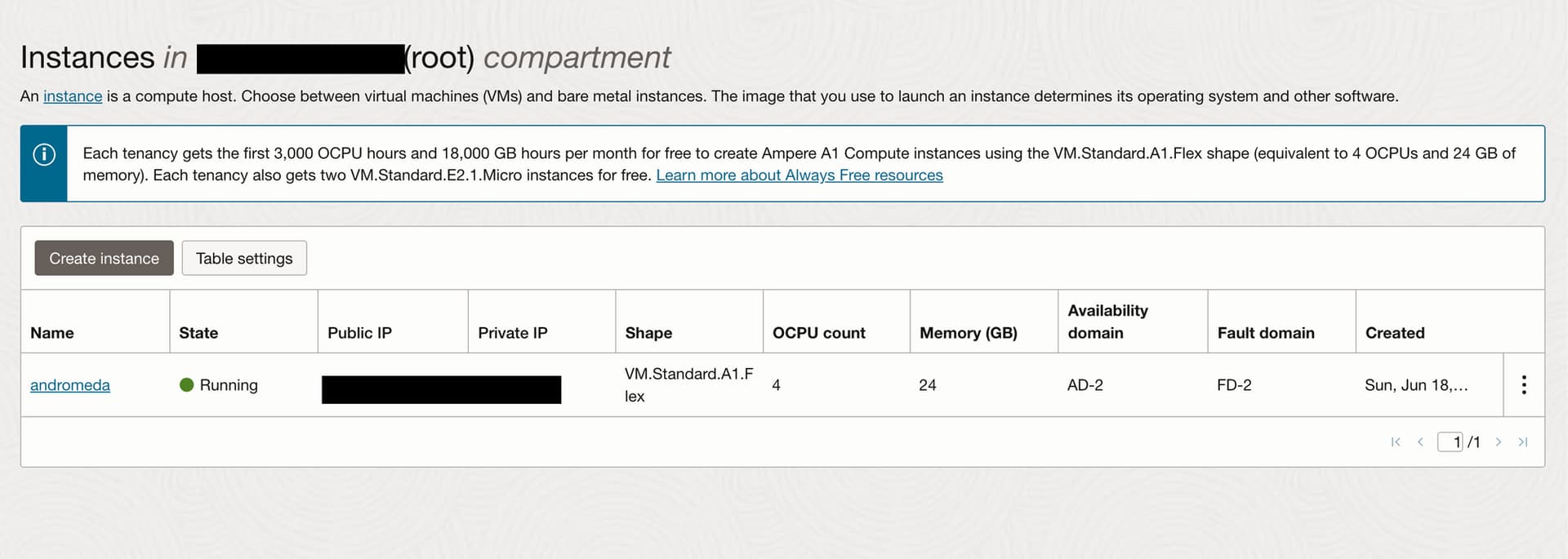Screen dimensions: 1568x559
Task: Go to previous page of instances
Action: [1420, 441]
